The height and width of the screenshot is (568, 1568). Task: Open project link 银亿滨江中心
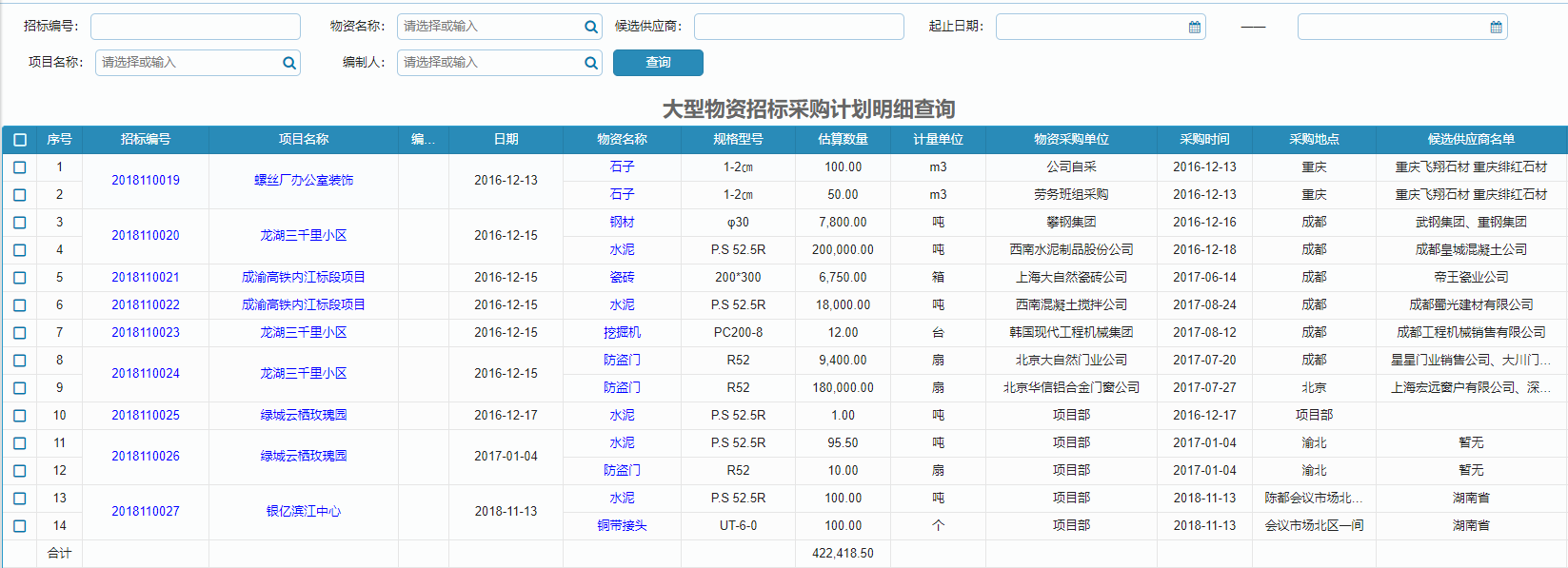click(x=304, y=512)
